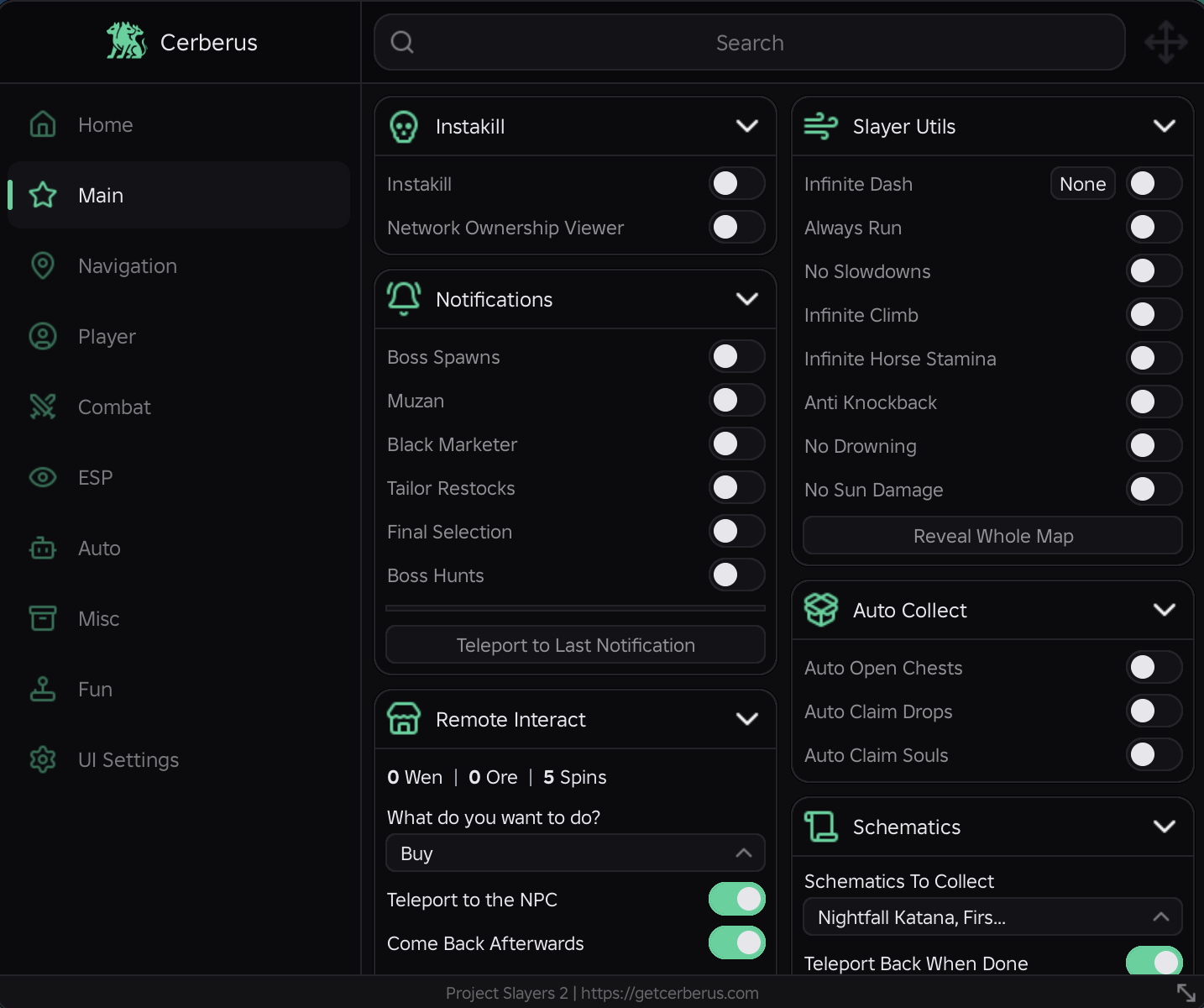The image size is (1204, 1008).
Task: Disable Teleport to the NPC
Action: click(x=737, y=899)
